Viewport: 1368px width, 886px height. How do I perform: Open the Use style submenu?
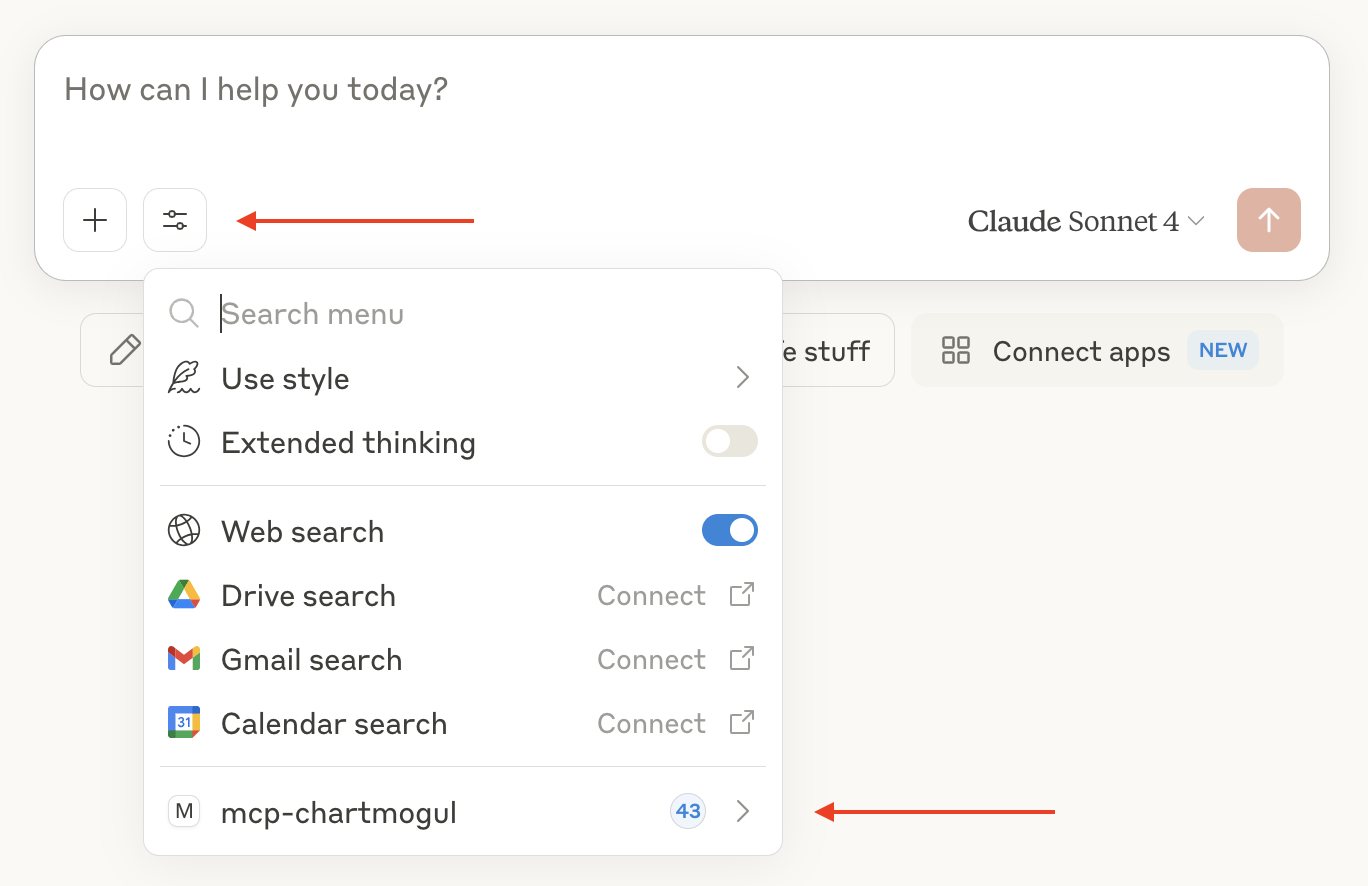coord(462,378)
